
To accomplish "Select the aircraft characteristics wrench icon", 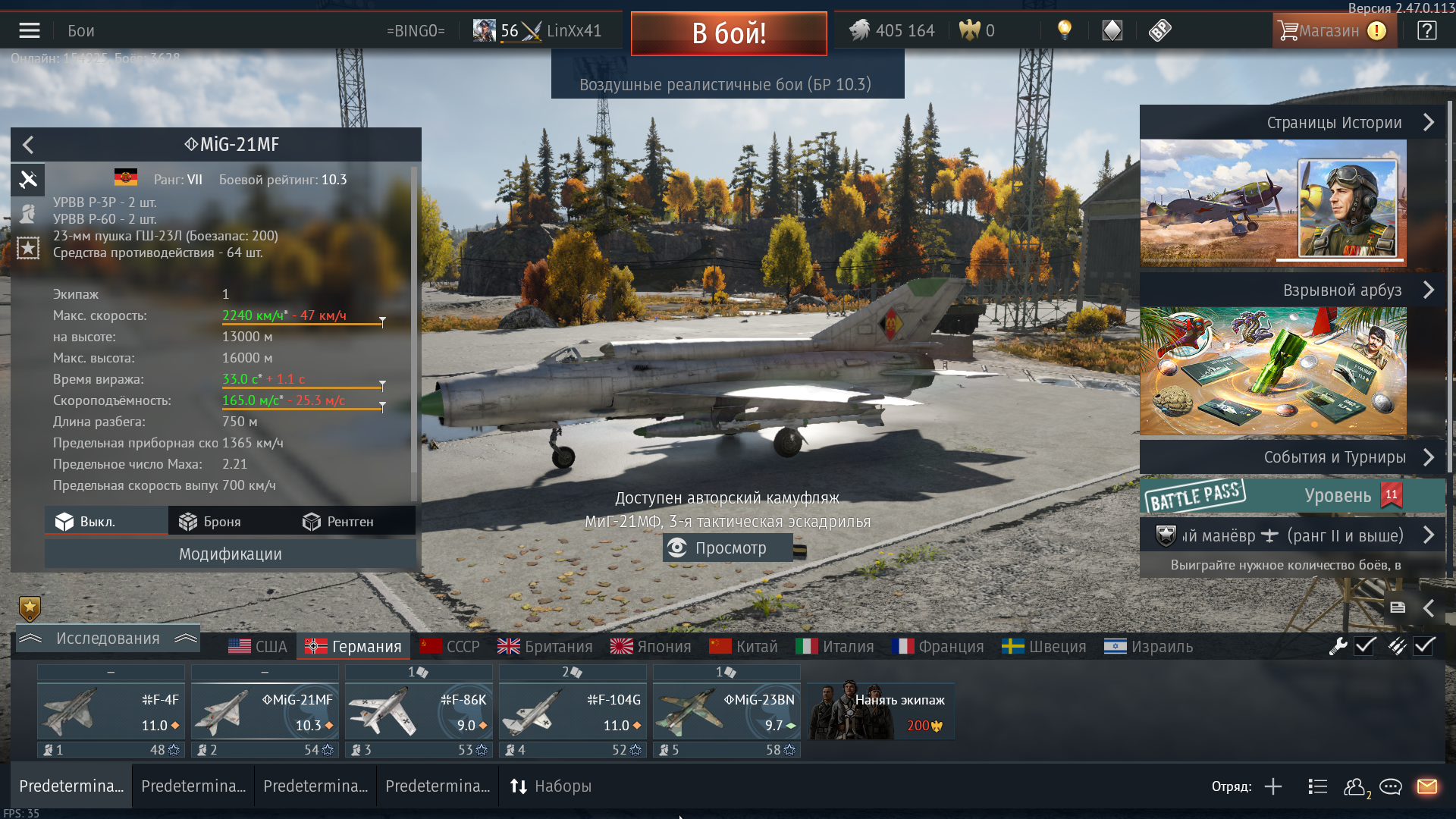I will click(28, 180).
